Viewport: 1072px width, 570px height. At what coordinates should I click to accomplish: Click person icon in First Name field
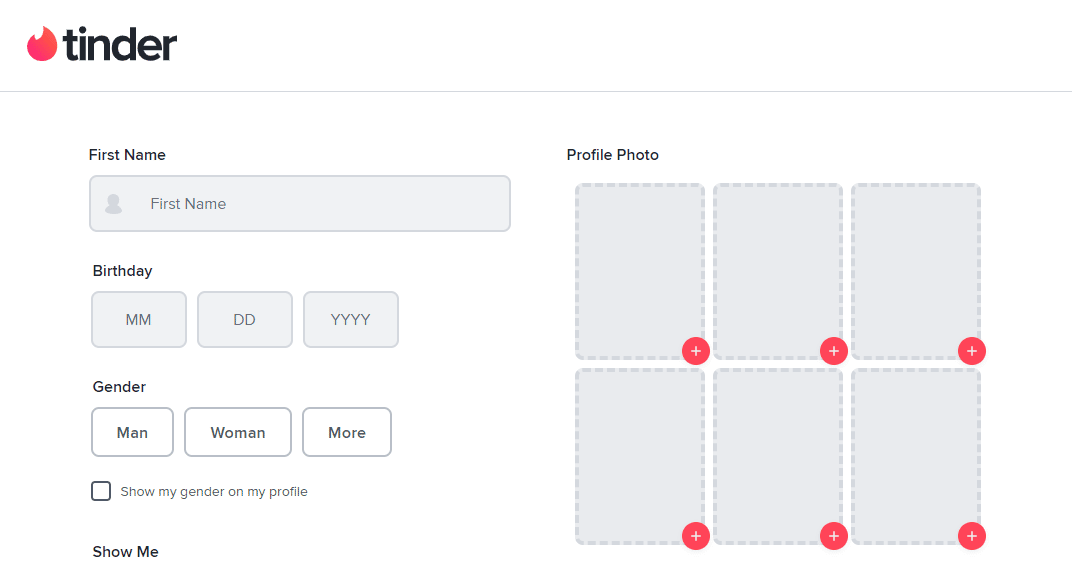coord(113,204)
